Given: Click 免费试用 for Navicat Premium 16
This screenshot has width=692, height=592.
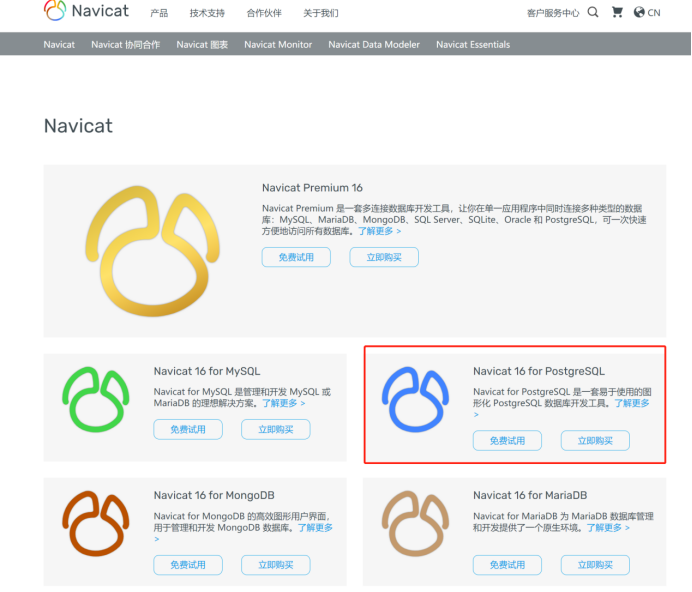Looking at the screenshot, I should pyautogui.click(x=296, y=257).
